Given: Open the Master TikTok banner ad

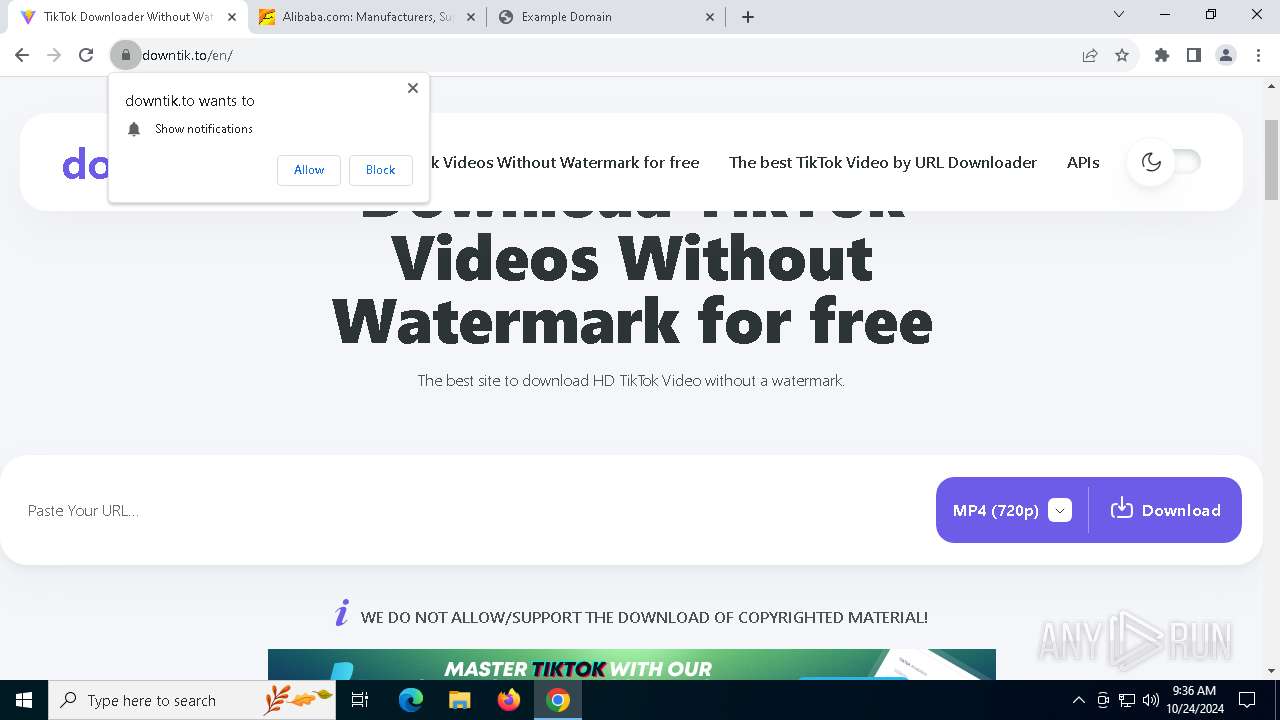Looking at the screenshot, I should [x=632, y=664].
